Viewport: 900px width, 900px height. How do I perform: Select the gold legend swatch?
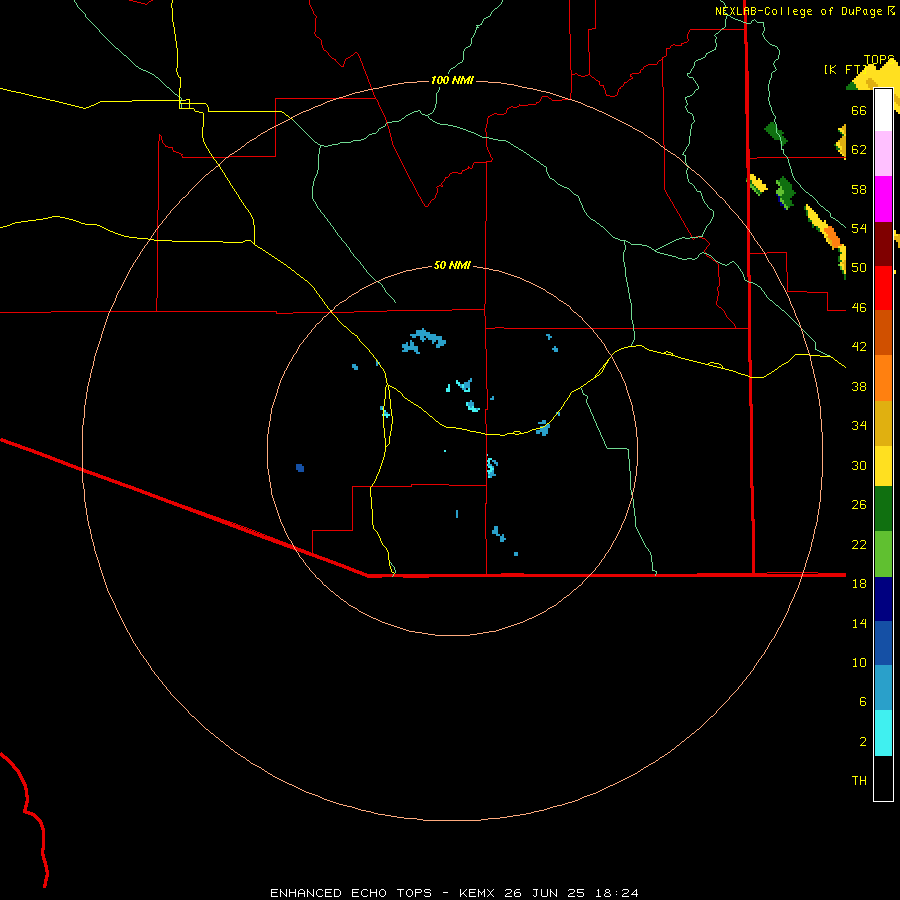click(883, 423)
